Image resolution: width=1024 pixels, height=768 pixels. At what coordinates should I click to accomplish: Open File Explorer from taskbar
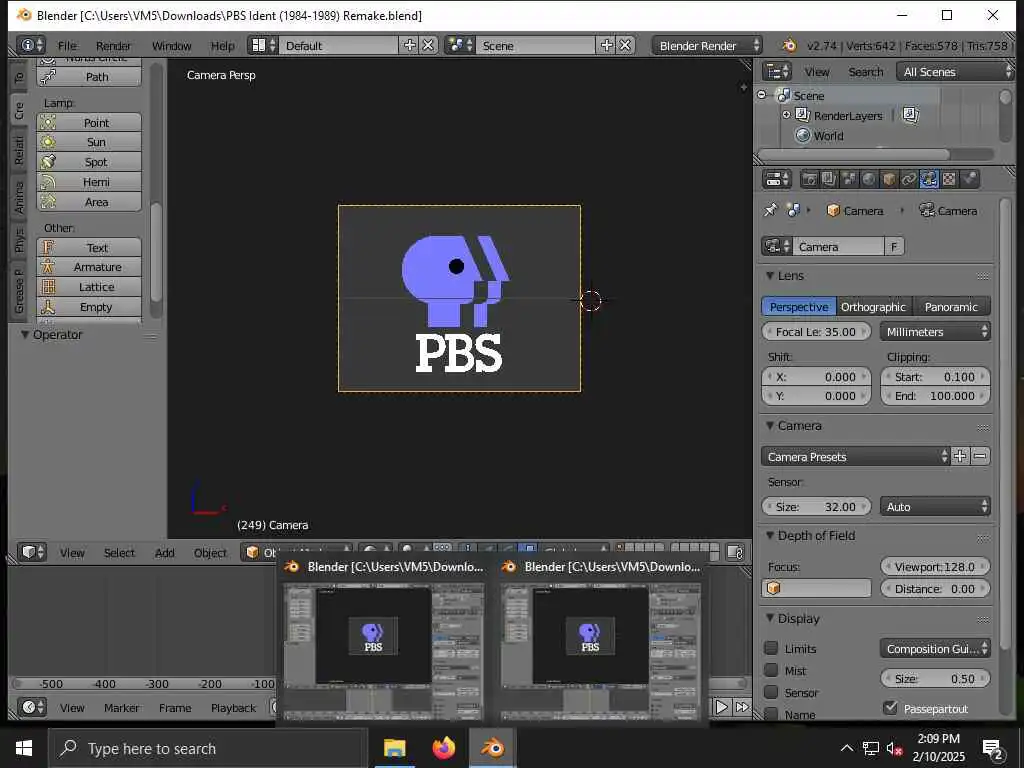(x=394, y=748)
